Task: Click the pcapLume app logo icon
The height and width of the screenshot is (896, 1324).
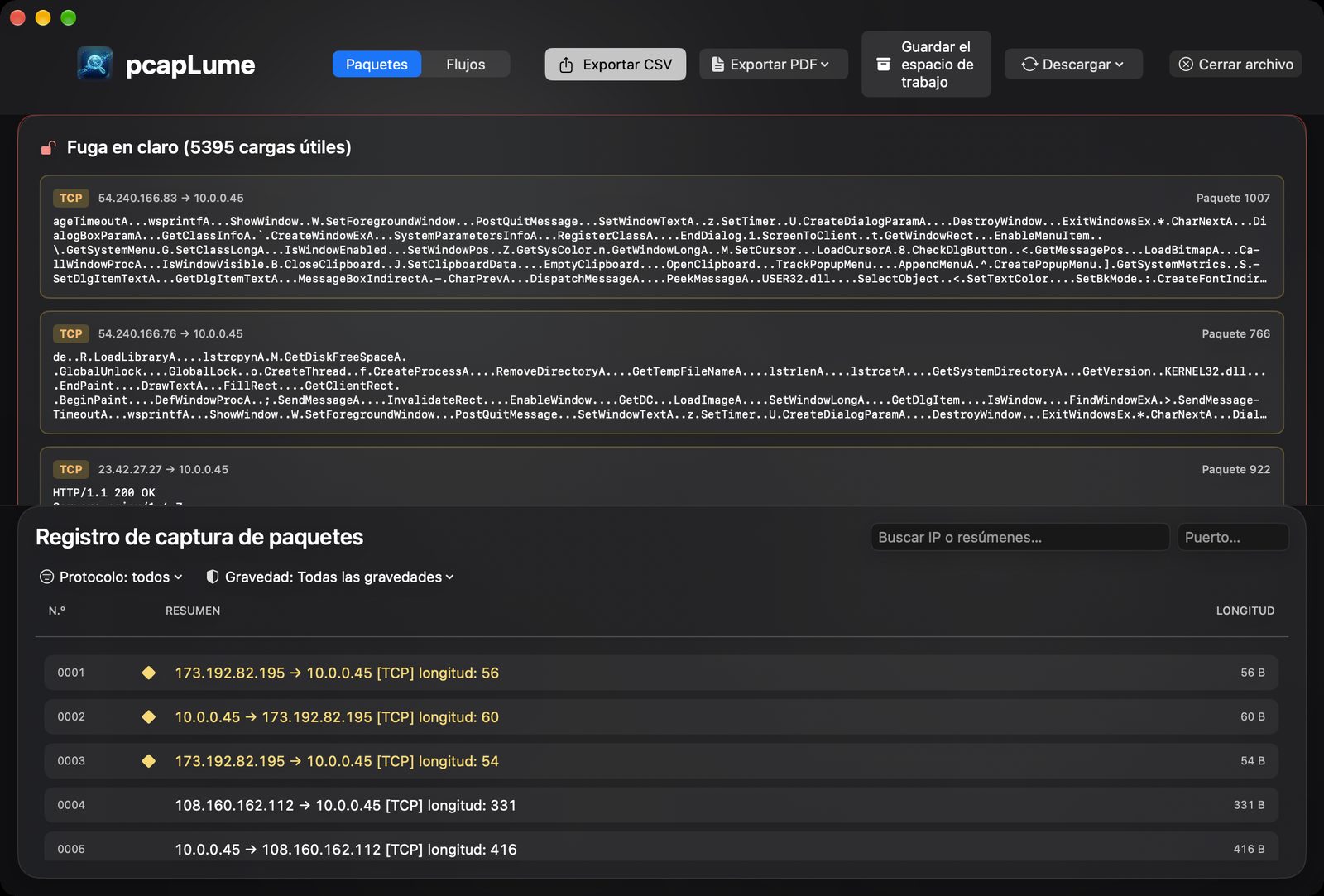Action: 95,64
